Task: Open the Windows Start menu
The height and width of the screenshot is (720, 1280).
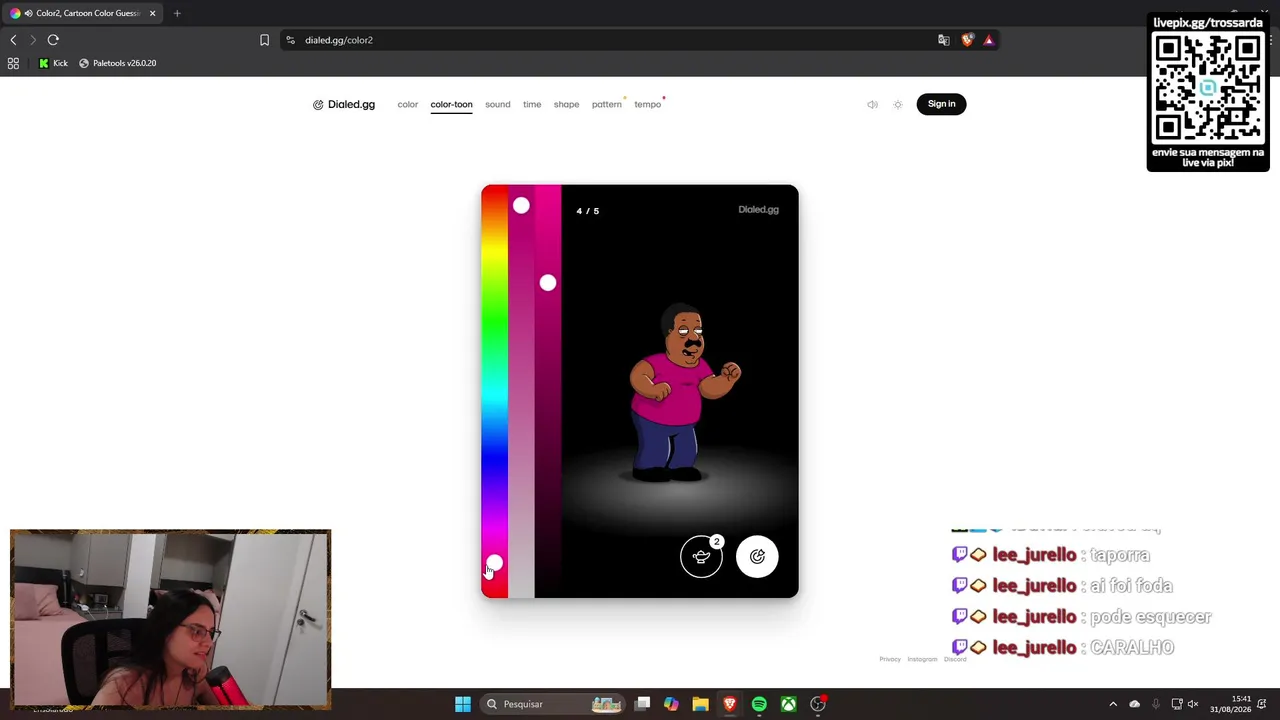Action: click(462, 704)
